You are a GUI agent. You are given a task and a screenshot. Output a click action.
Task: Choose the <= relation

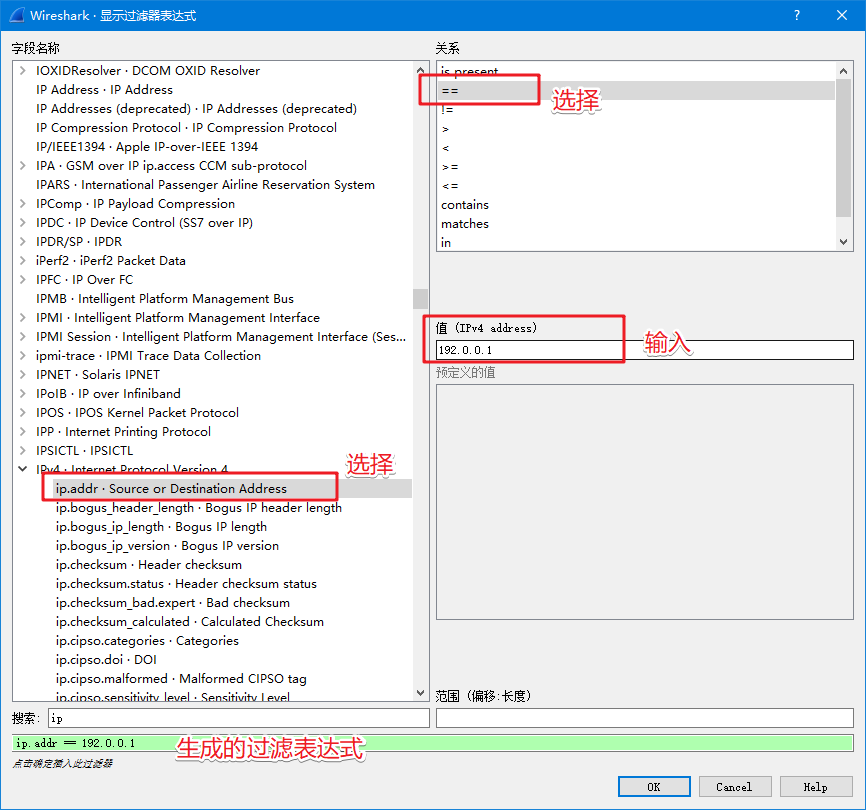[636, 186]
